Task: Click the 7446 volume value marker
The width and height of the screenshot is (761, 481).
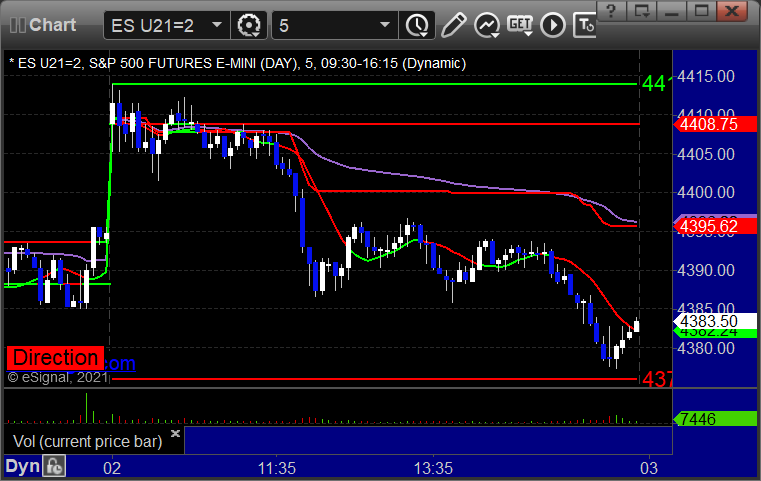Action: pyautogui.click(x=714, y=418)
